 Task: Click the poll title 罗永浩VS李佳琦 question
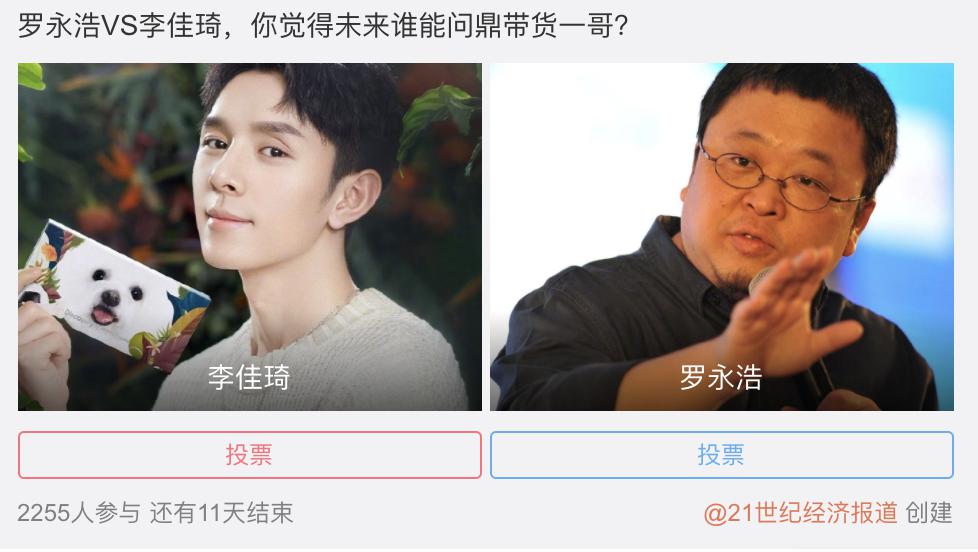point(322,26)
